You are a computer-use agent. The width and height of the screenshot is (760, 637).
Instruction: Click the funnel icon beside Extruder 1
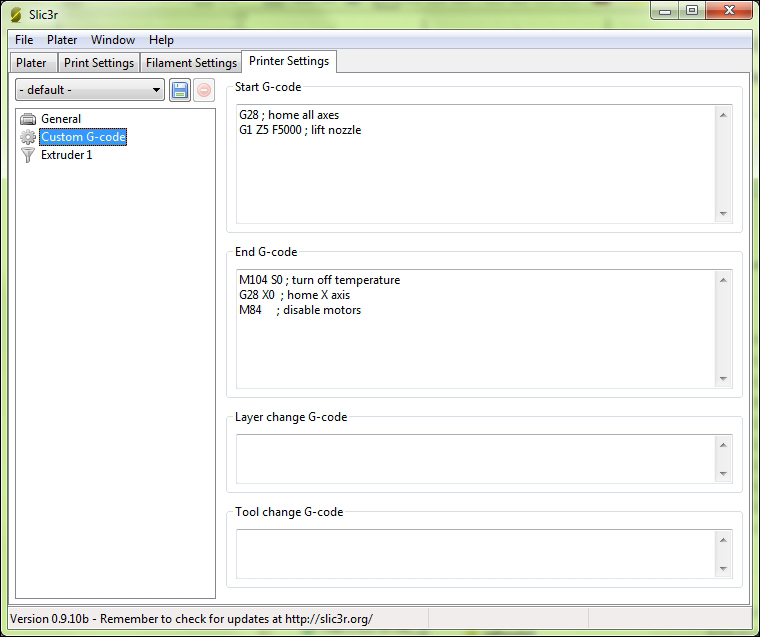(28, 155)
